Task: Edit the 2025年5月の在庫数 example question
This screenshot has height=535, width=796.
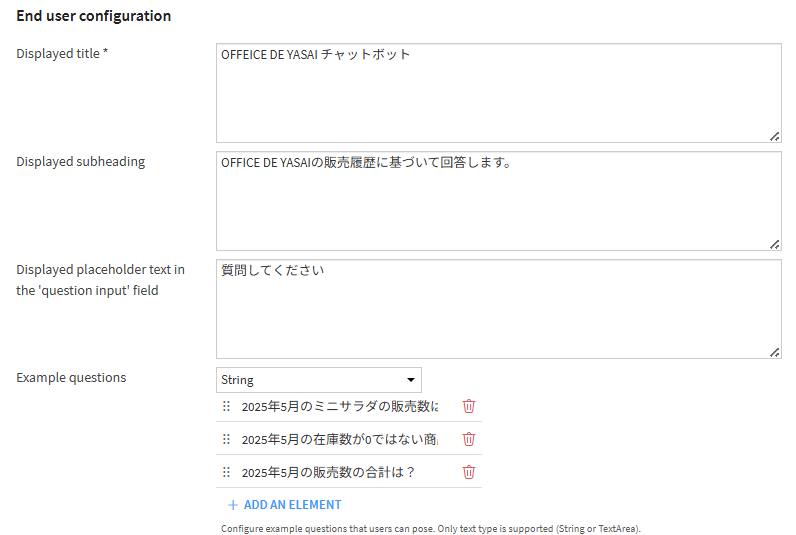Action: (x=340, y=439)
